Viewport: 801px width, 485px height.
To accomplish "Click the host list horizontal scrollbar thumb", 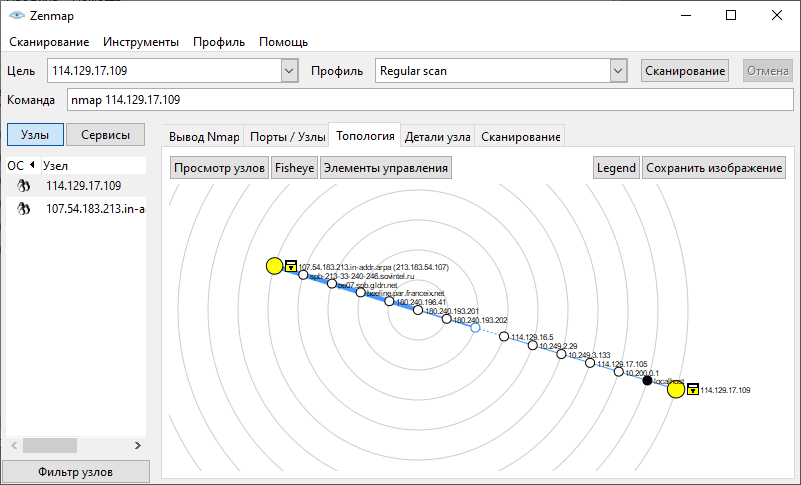I will (50, 446).
